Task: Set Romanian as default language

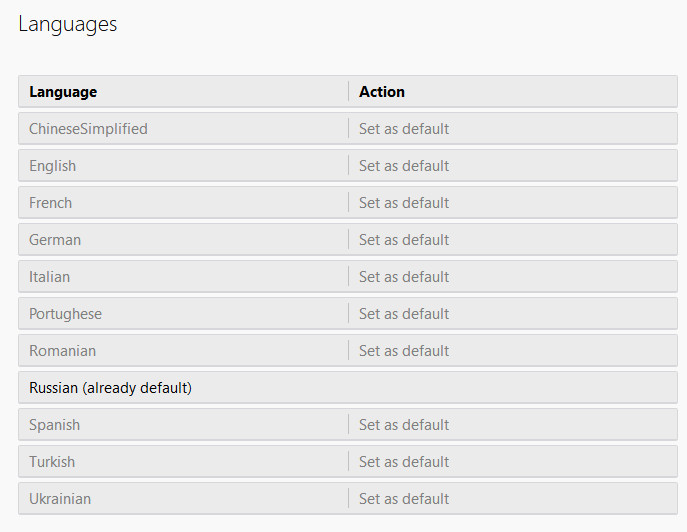Action: 404,351
